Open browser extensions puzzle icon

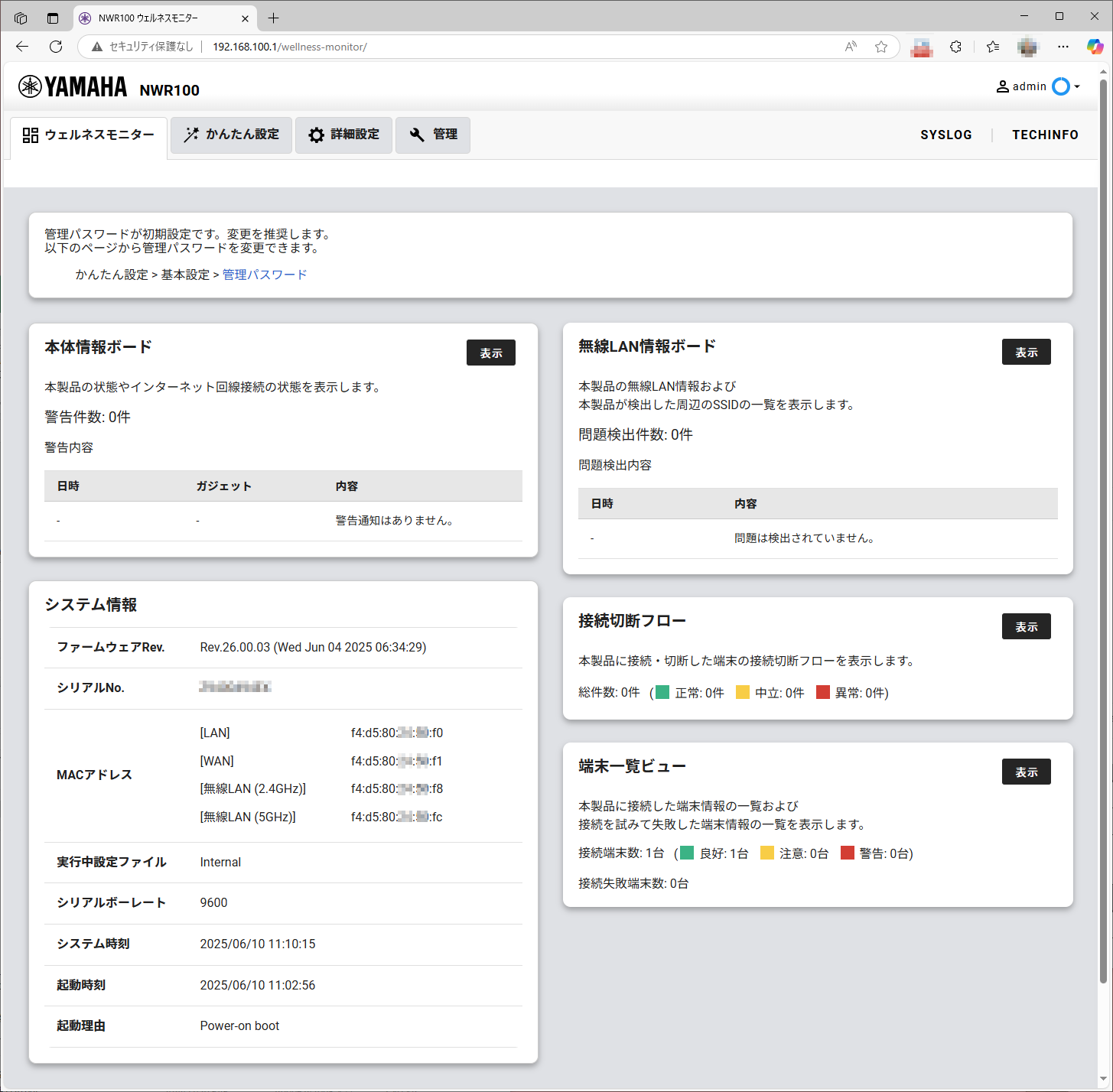pyautogui.click(x=955, y=47)
